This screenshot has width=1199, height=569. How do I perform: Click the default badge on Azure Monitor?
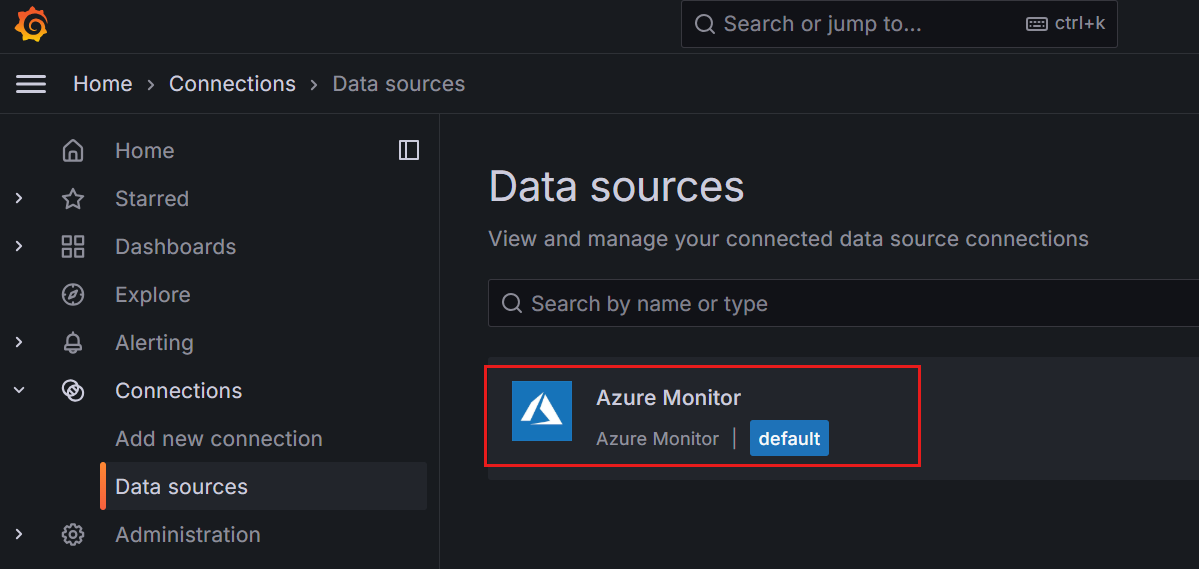(x=789, y=438)
